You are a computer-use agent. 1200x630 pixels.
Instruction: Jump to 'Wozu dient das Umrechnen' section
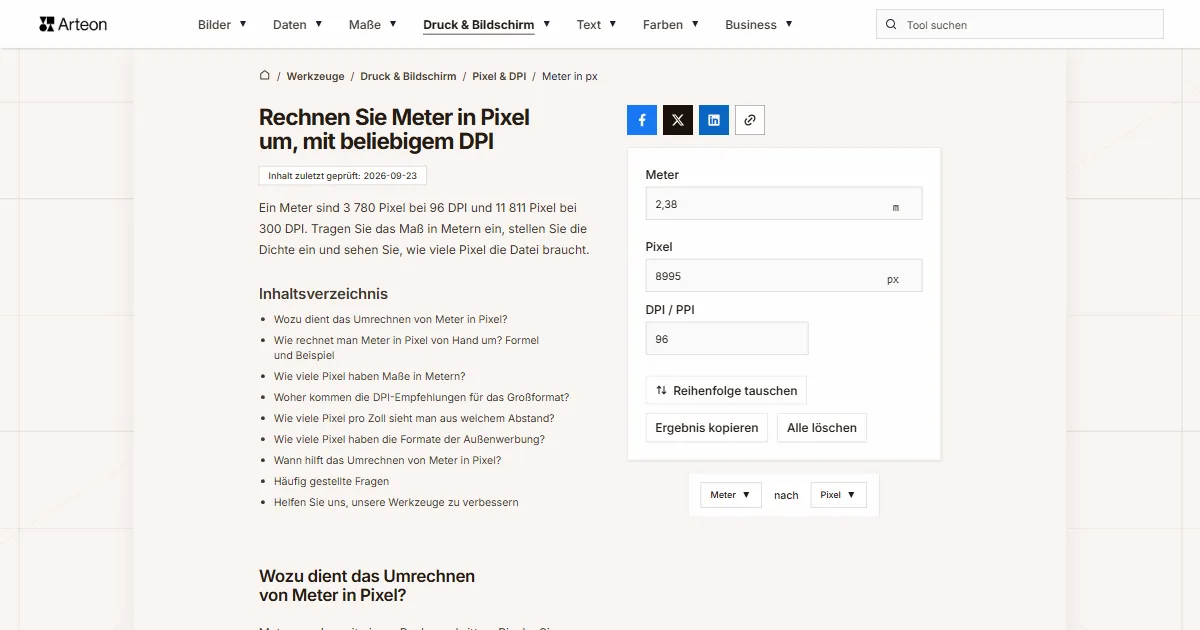coord(391,320)
